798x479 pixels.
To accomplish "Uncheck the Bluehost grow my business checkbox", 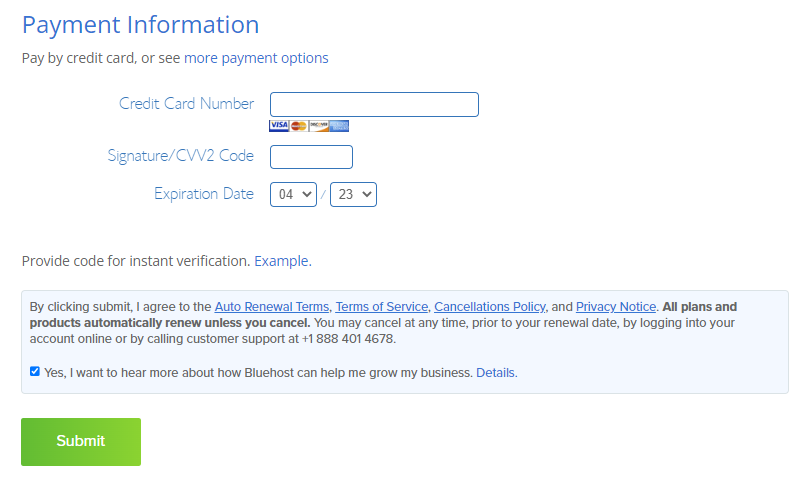I will coord(35,371).
